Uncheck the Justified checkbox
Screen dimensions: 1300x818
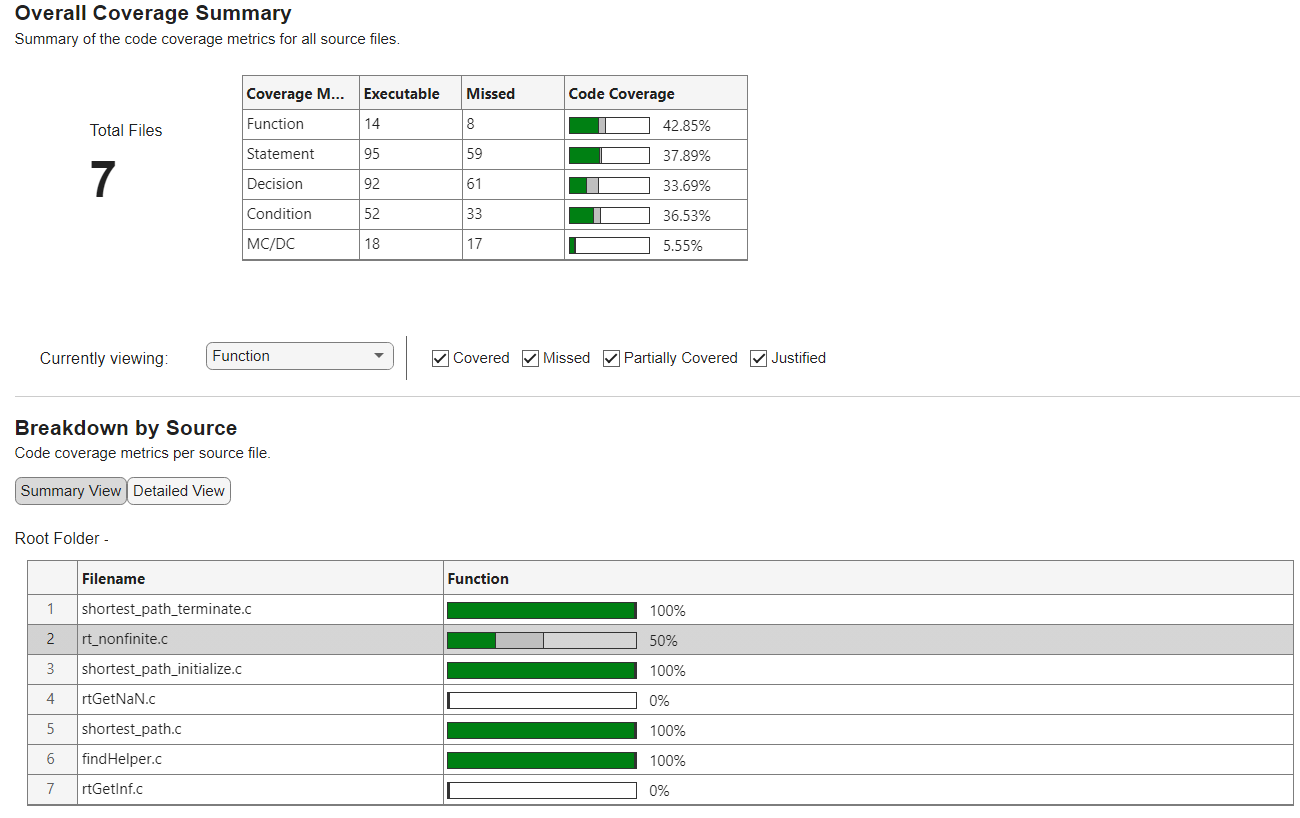758,358
